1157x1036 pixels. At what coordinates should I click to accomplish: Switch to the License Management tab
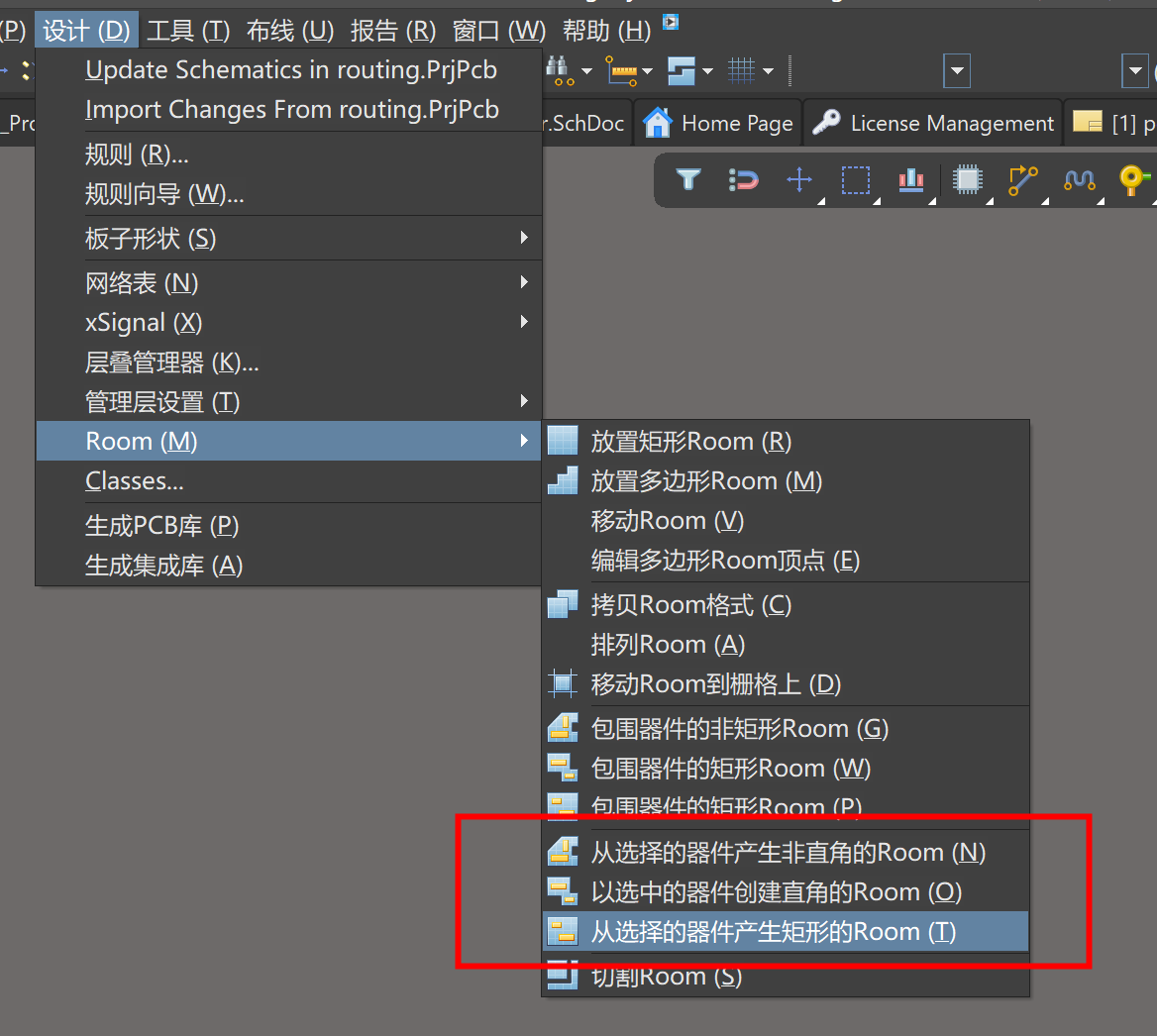coord(933,124)
